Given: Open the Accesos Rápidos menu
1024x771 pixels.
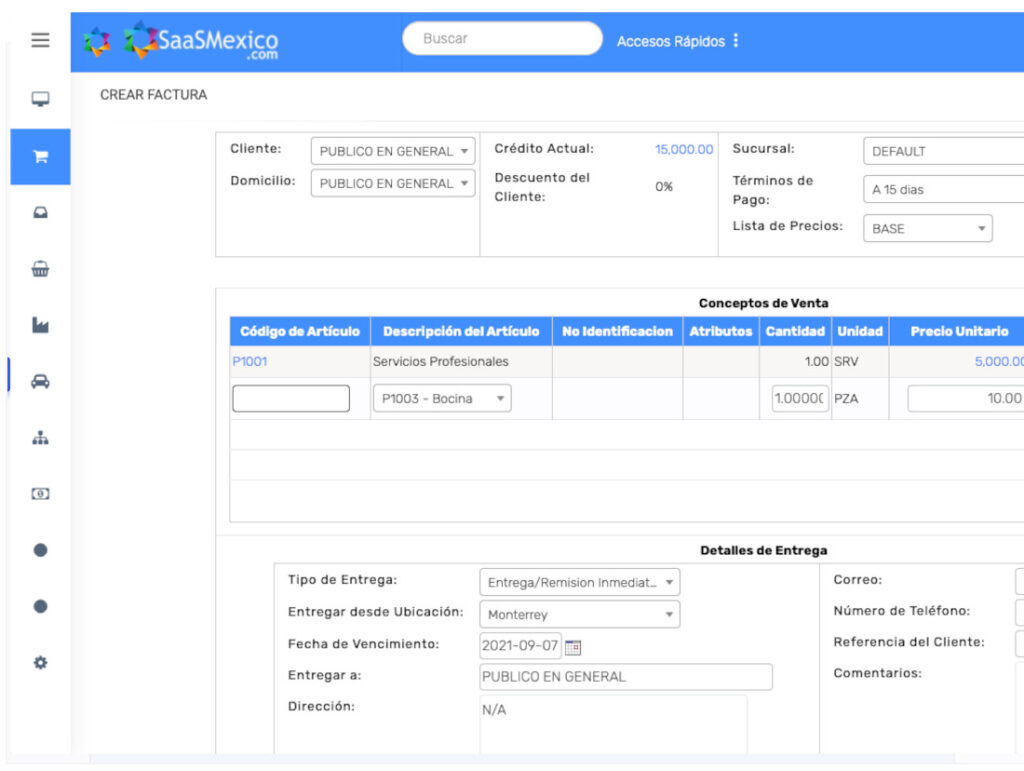Looking at the screenshot, I should (678, 41).
